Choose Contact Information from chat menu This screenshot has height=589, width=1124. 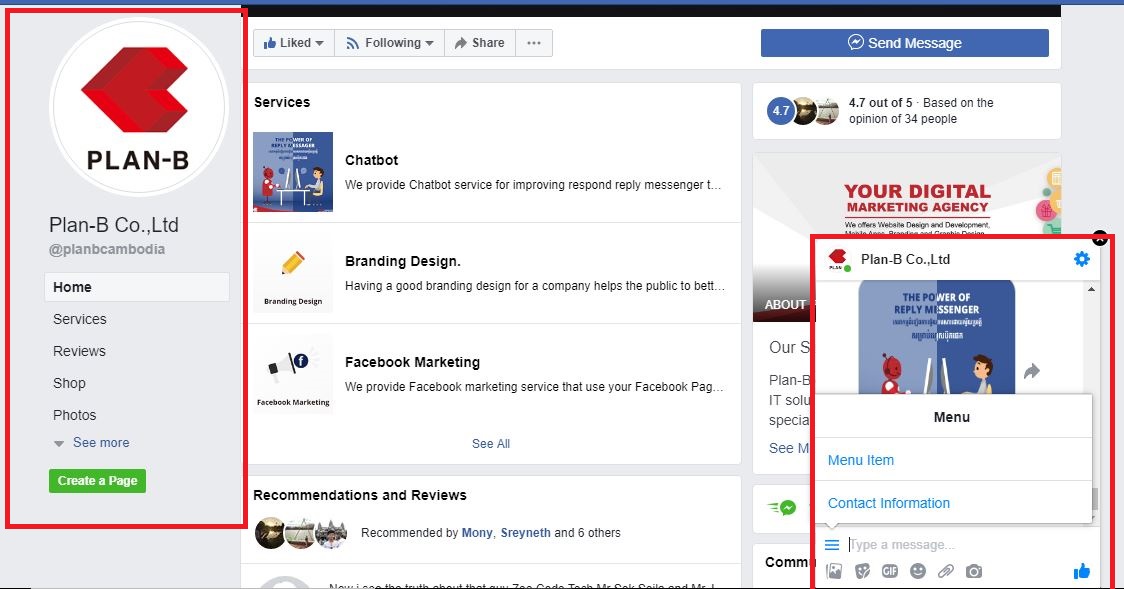[x=889, y=503]
